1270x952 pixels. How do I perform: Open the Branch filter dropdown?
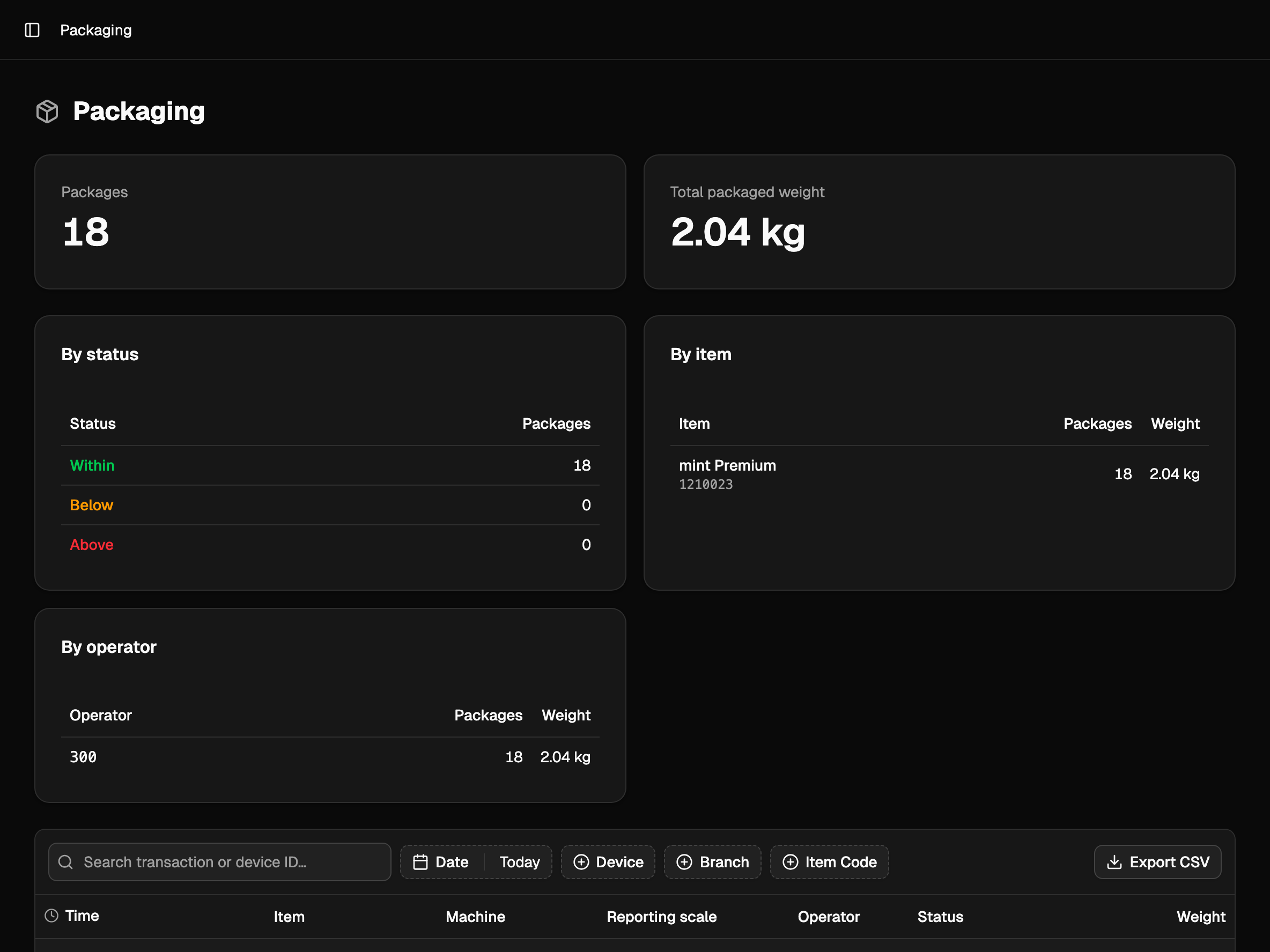point(713,862)
